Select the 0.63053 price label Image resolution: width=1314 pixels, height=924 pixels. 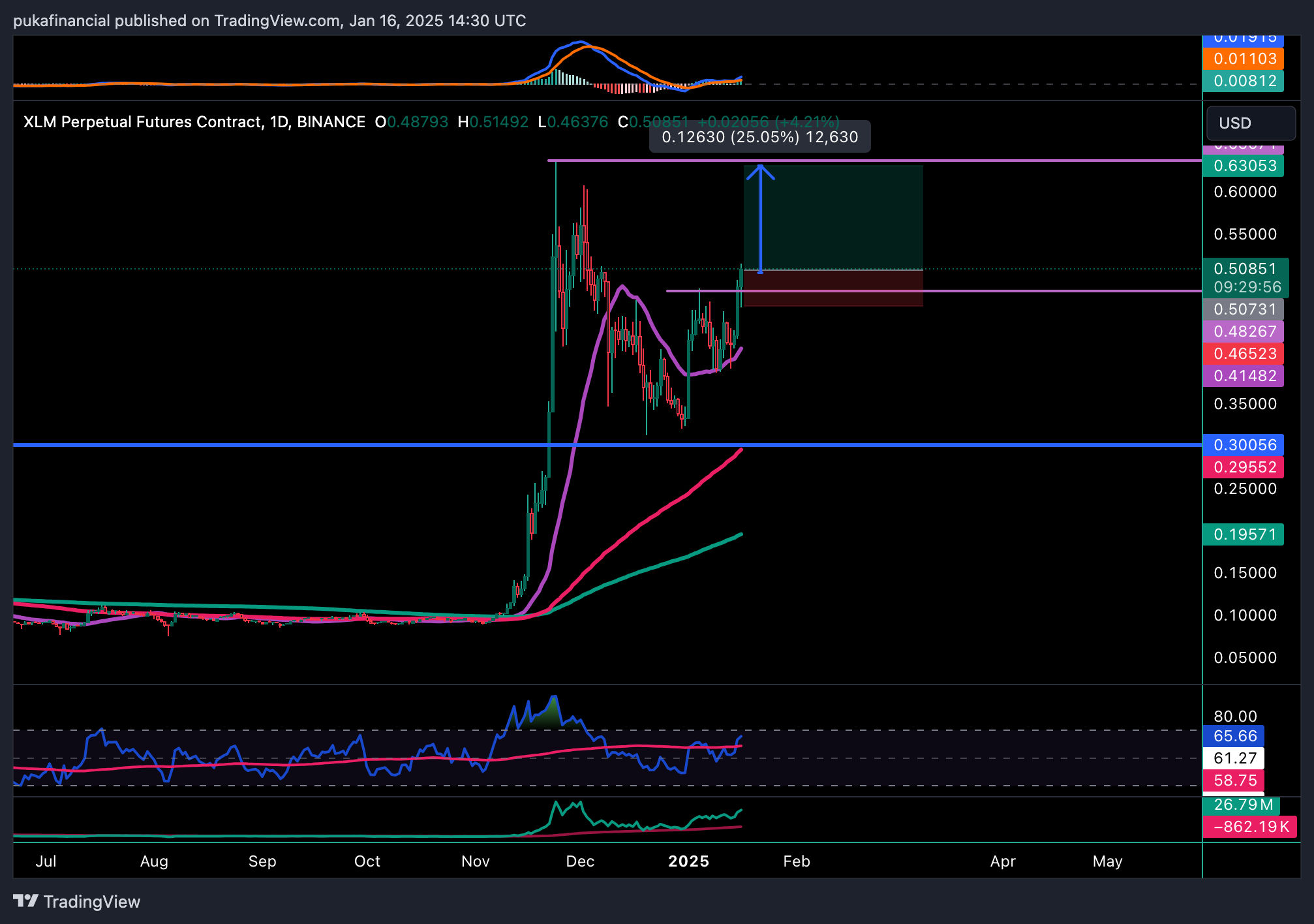[1243, 166]
